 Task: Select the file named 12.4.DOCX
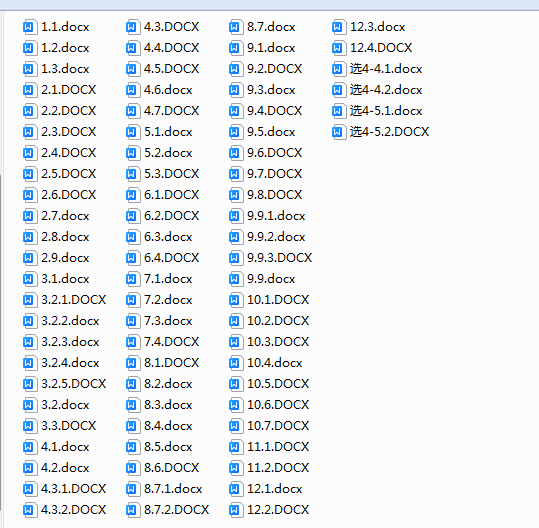pos(381,48)
